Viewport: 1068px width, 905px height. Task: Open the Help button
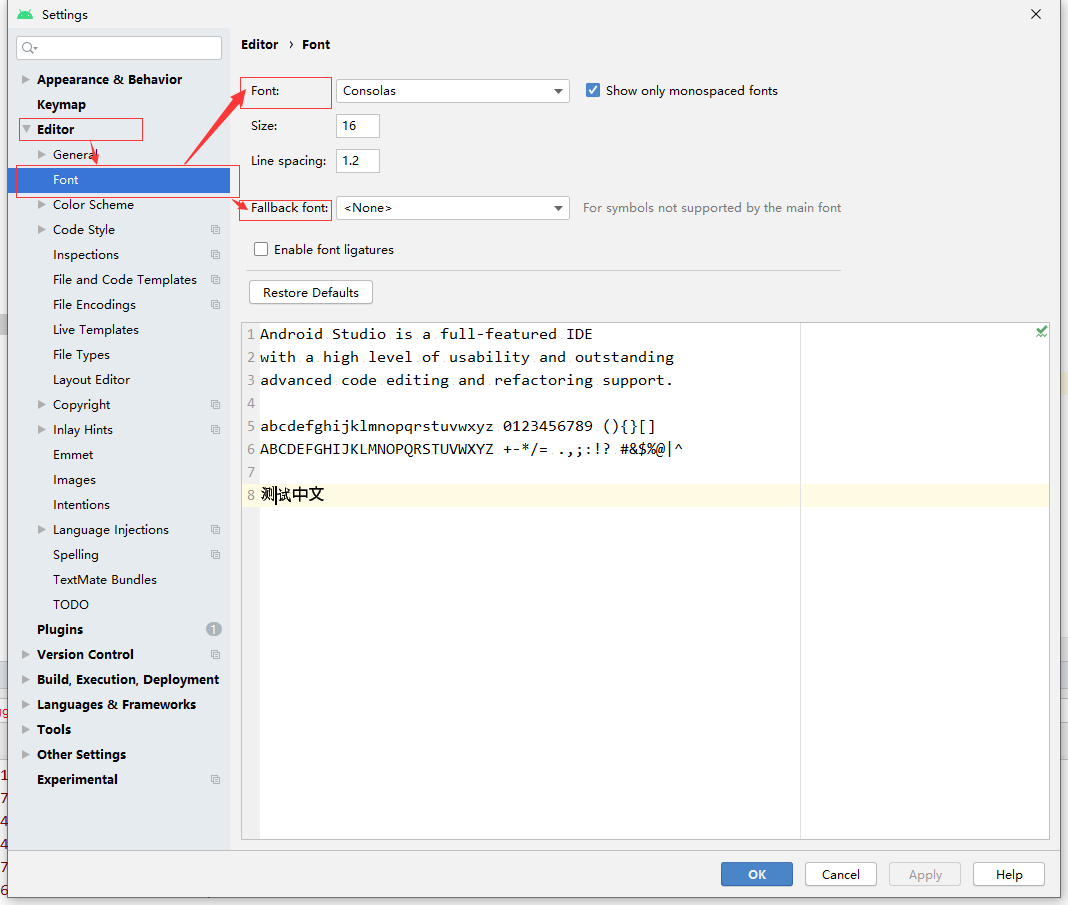click(x=1009, y=874)
